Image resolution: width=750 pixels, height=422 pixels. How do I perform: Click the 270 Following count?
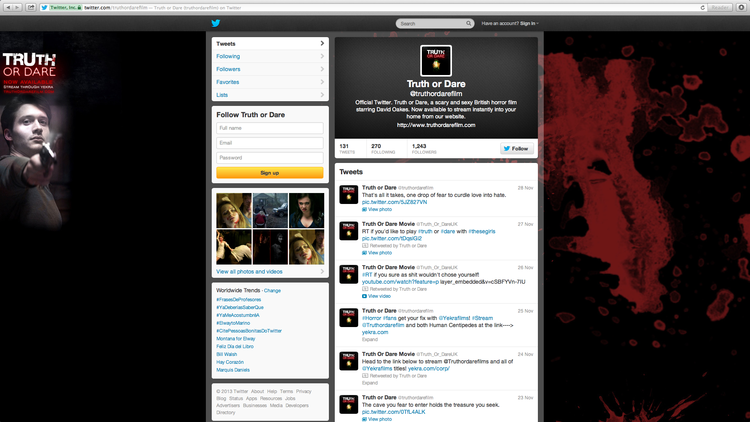tap(383, 149)
